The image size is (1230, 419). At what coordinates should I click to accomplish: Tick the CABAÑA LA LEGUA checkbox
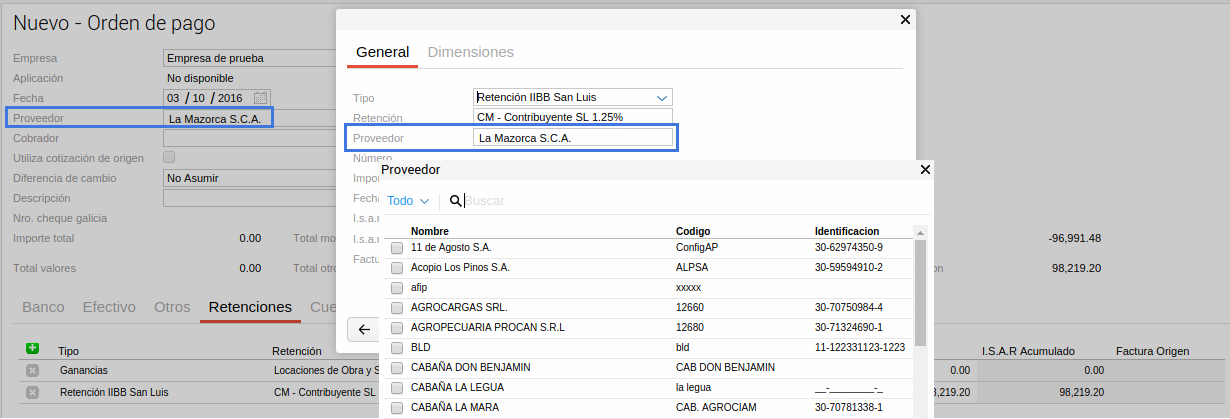[x=397, y=388]
